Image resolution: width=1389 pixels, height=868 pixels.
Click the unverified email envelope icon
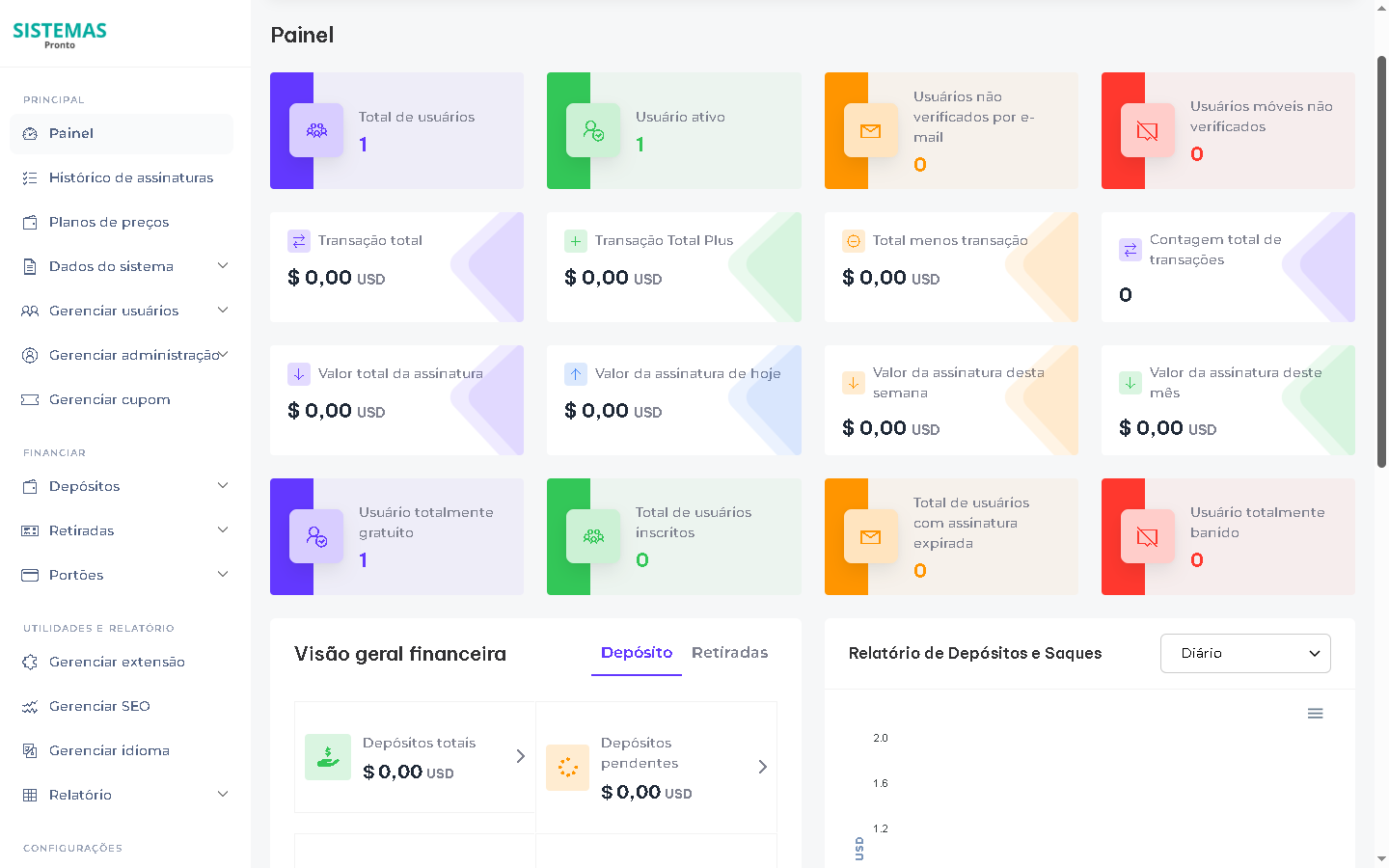[x=870, y=130]
